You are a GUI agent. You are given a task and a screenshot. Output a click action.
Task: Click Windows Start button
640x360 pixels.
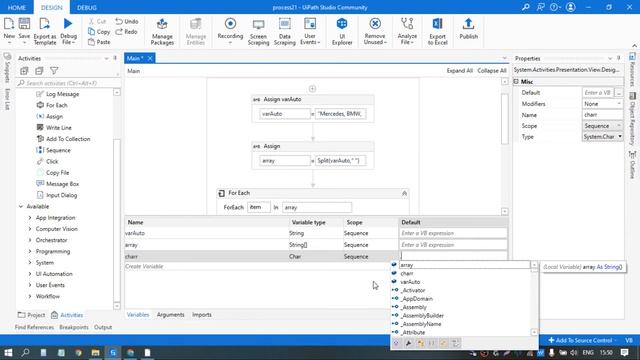coord(8,352)
